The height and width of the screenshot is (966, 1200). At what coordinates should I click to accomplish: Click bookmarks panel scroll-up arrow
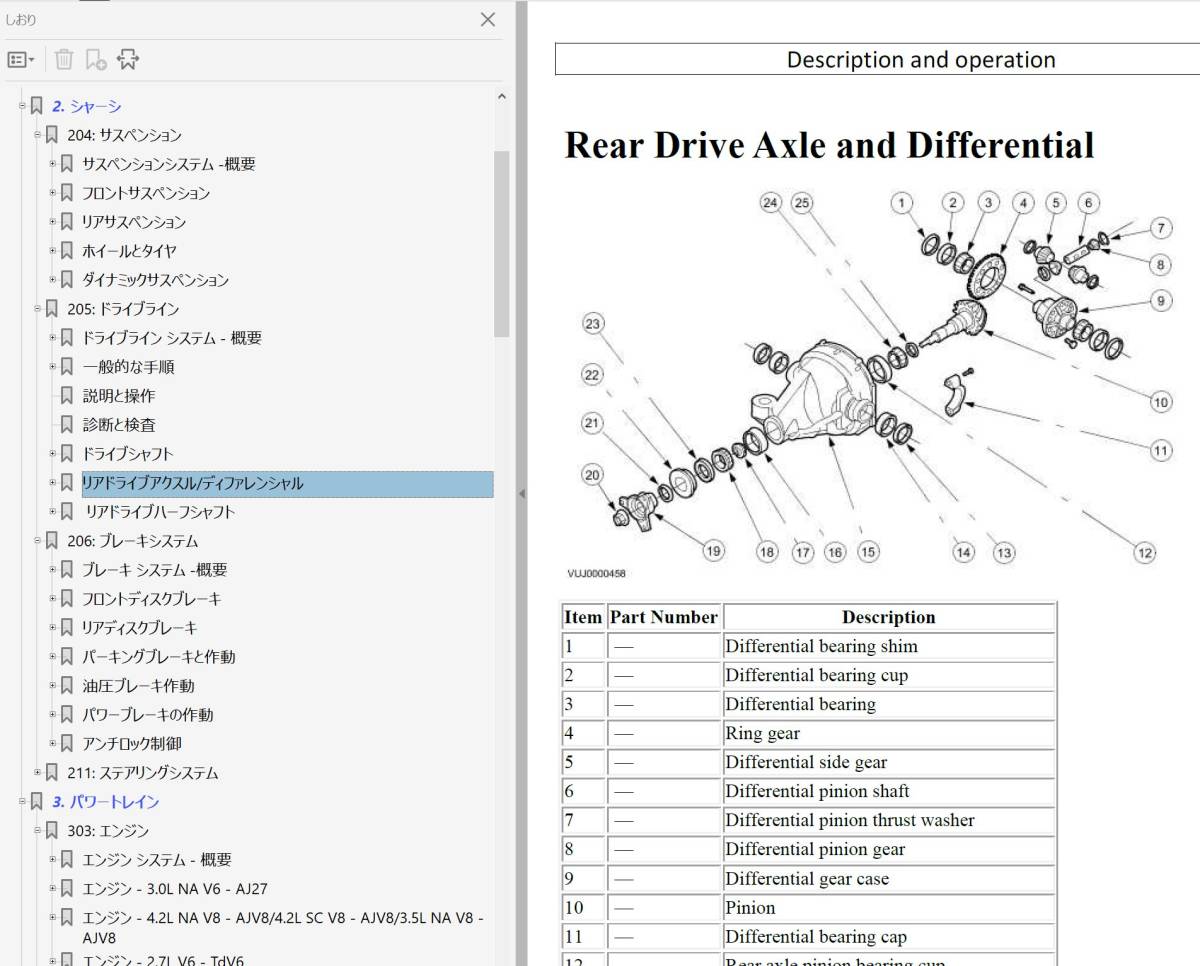pyautogui.click(x=502, y=97)
